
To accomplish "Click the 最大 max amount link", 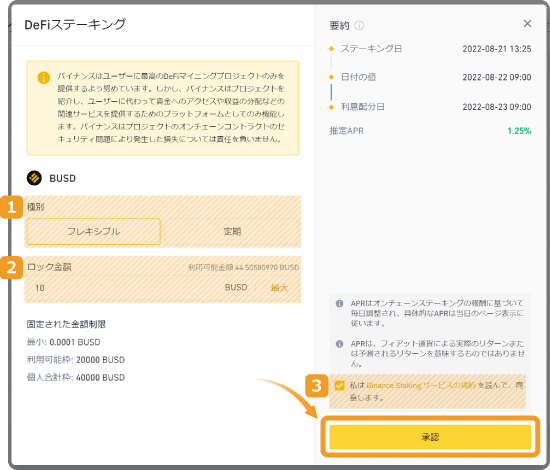I will tap(279, 288).
